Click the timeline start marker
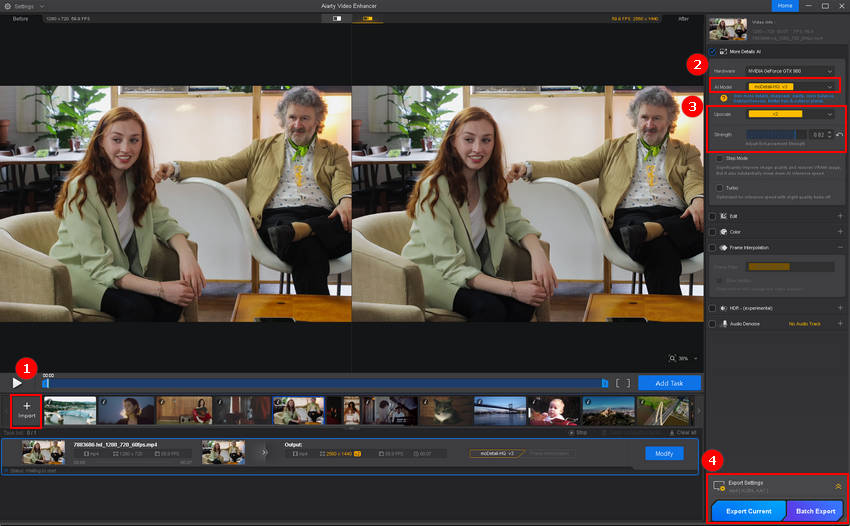 46,383
